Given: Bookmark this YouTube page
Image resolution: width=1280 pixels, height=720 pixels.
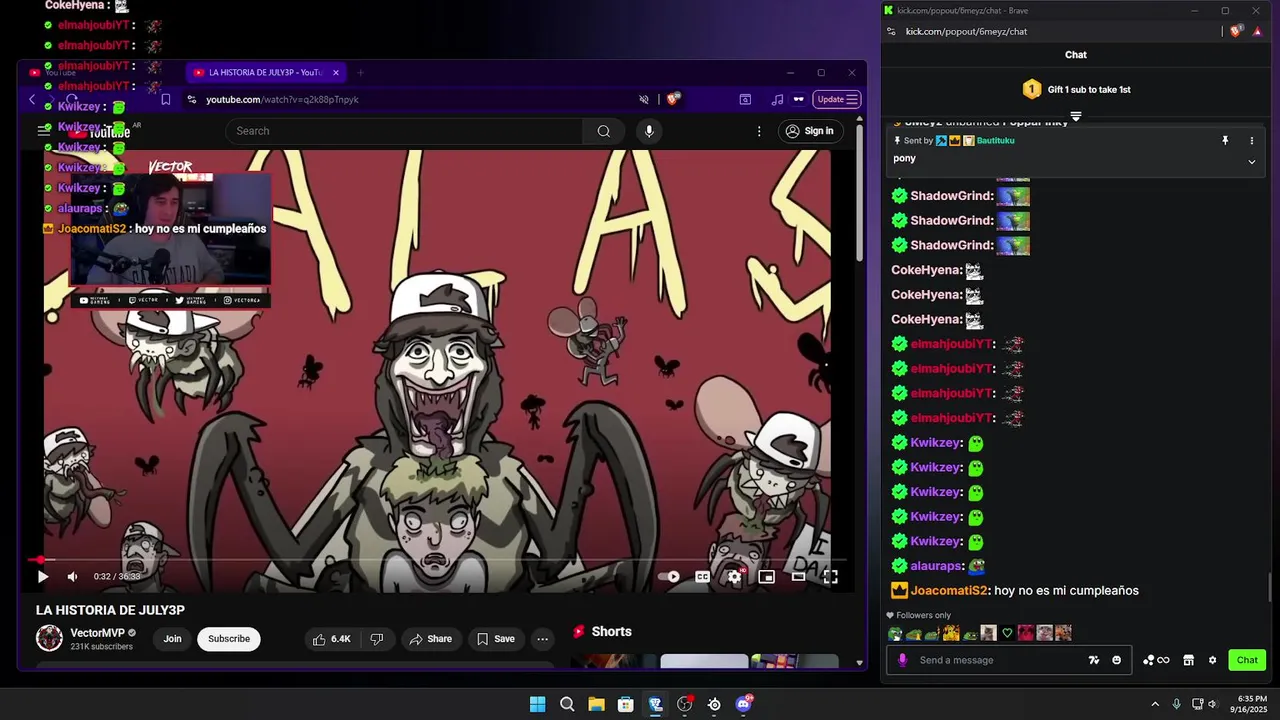Looking at the screenshot, I should [x=165, y=99].
